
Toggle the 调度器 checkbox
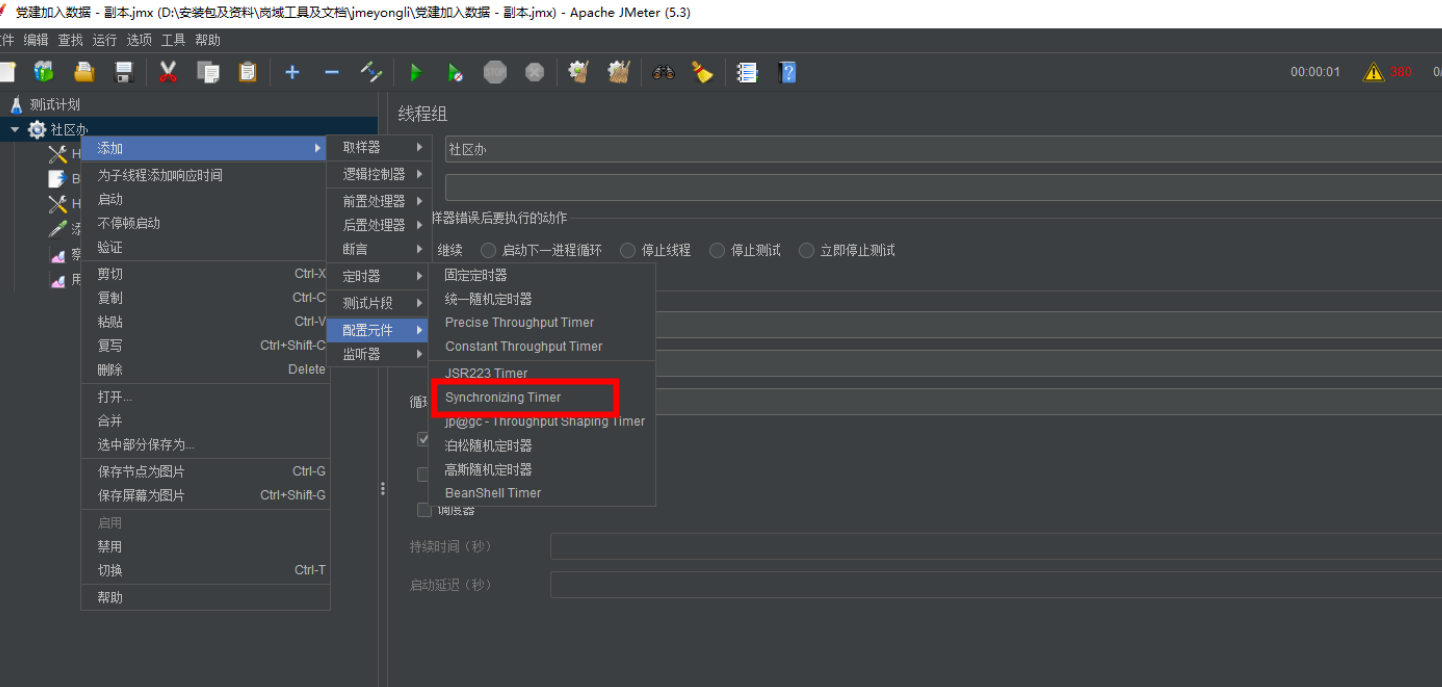(424, 511)
